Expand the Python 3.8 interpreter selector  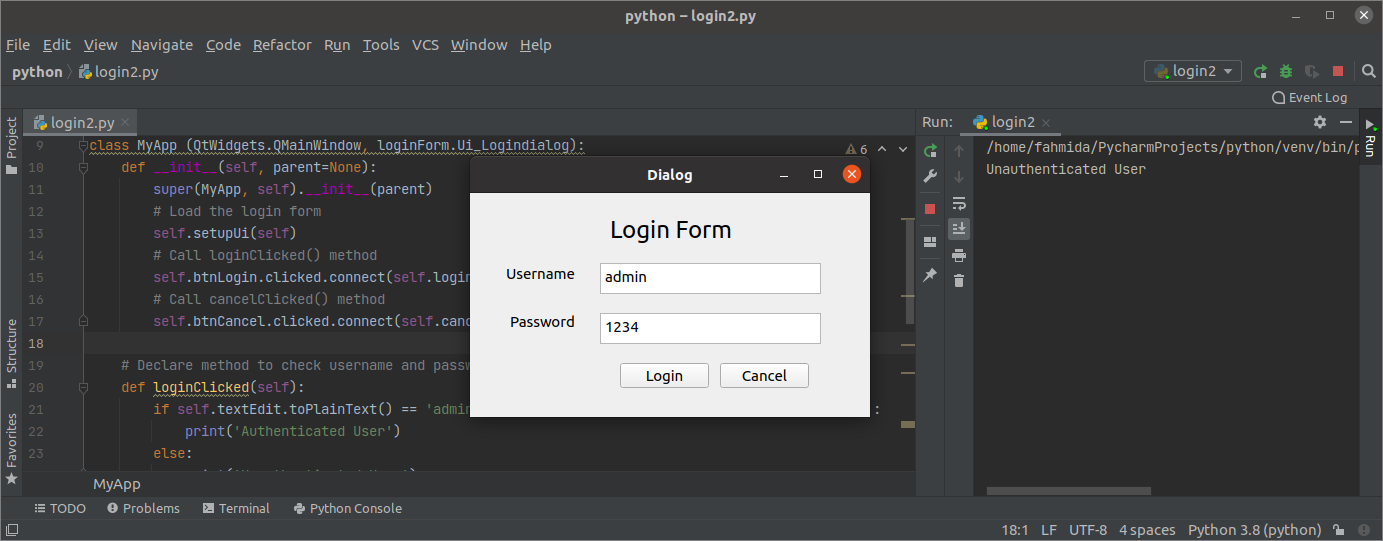click(x=1254, y=530)
